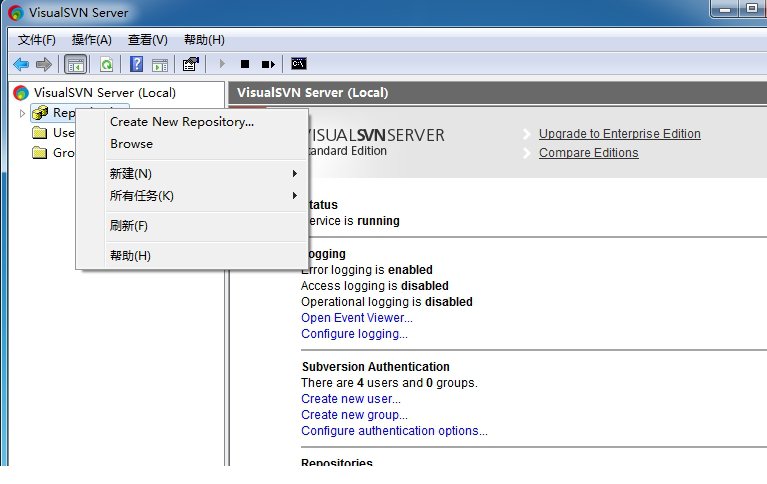767x484 pixels.
Task: Open Event Viewer... link
Action: click(357, 318)
